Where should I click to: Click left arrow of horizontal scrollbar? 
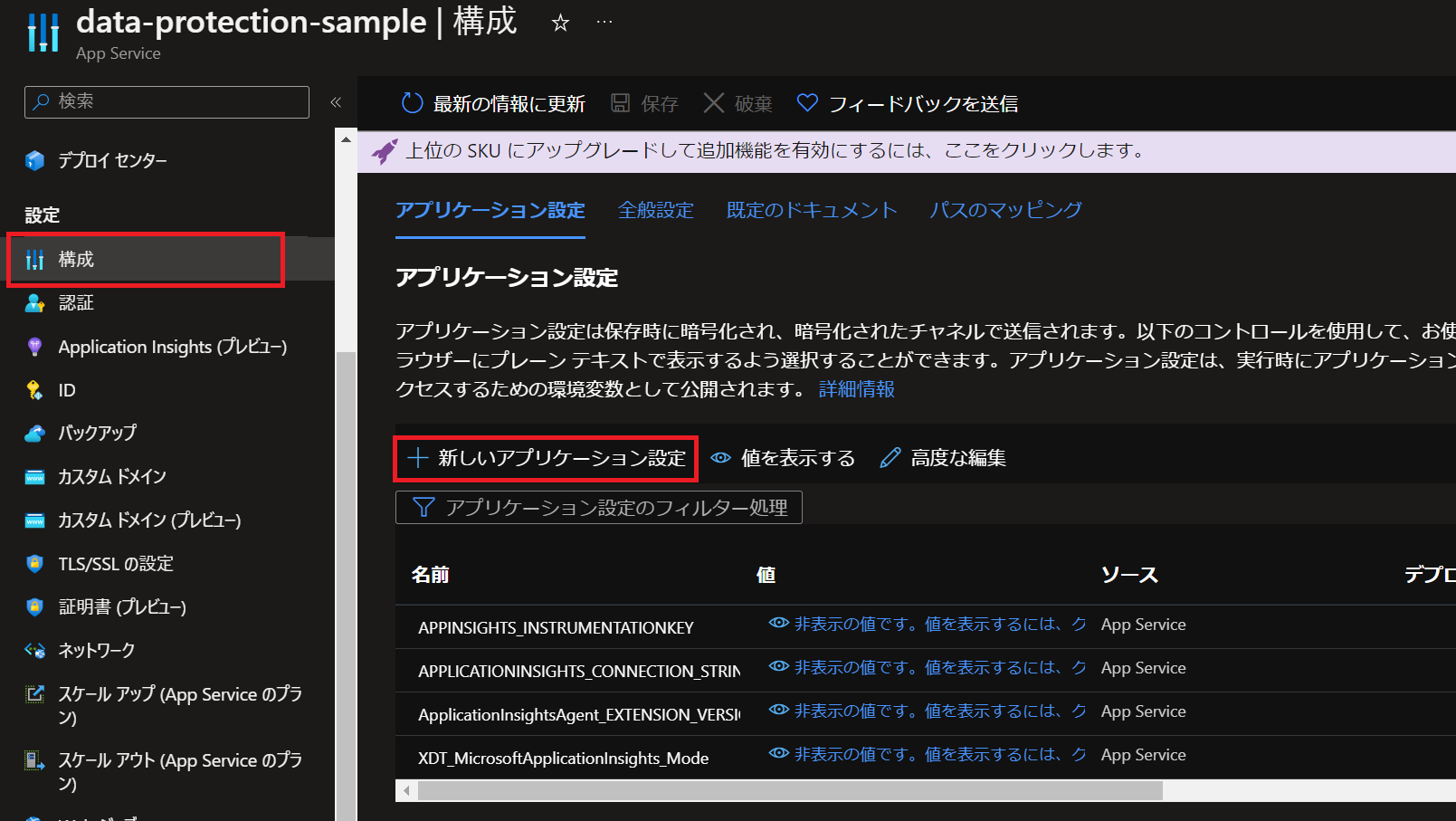click(x=406, y=790)
